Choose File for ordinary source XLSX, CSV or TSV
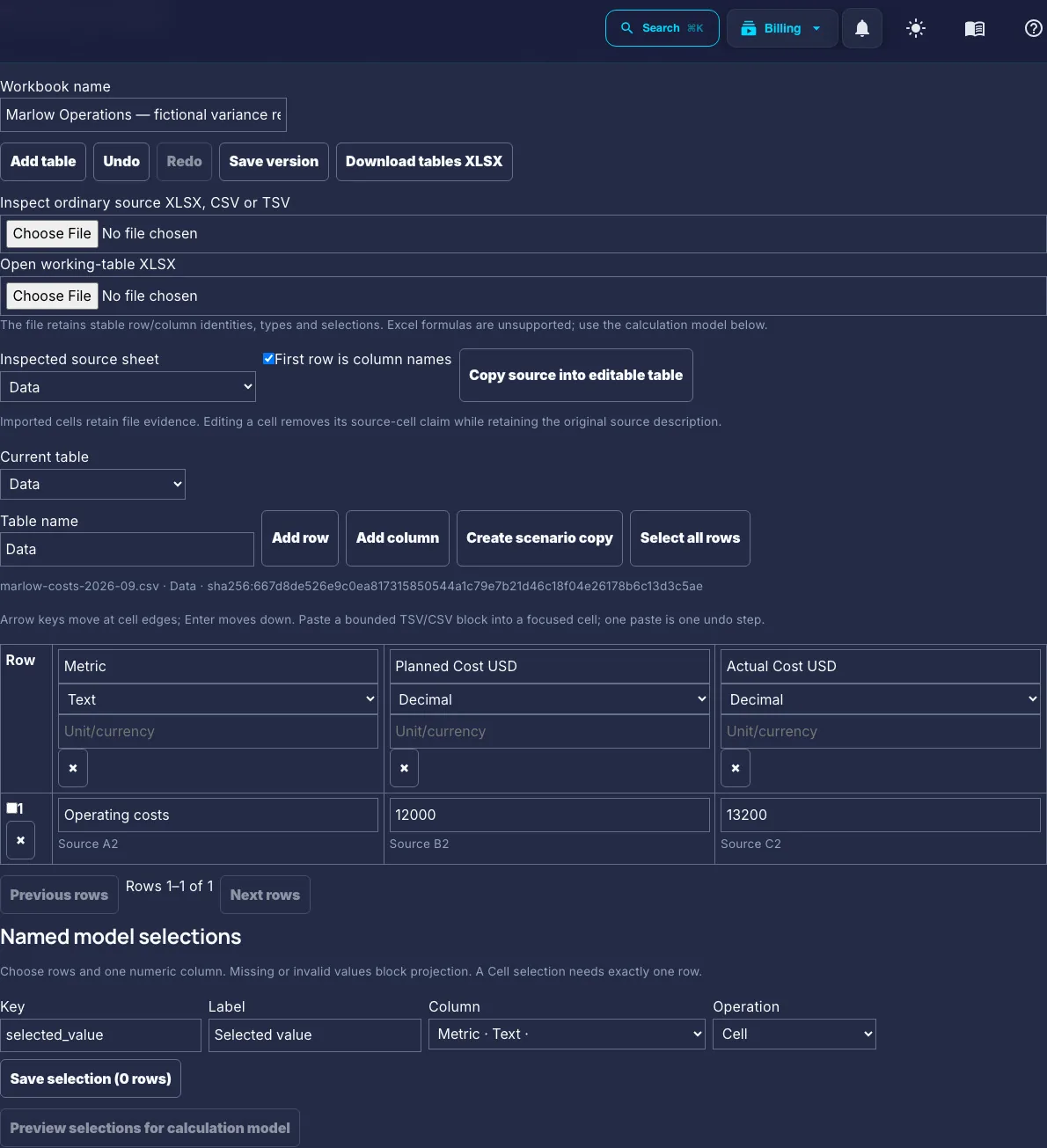This screenshot has width=1047, height=1148. [52, 233]
